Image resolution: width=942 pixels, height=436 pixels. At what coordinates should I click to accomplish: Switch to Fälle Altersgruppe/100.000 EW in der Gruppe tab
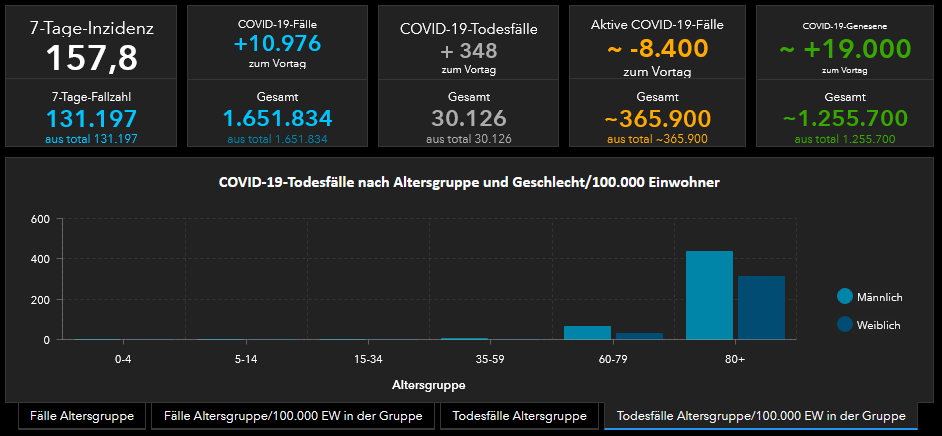tap(292, 415)
